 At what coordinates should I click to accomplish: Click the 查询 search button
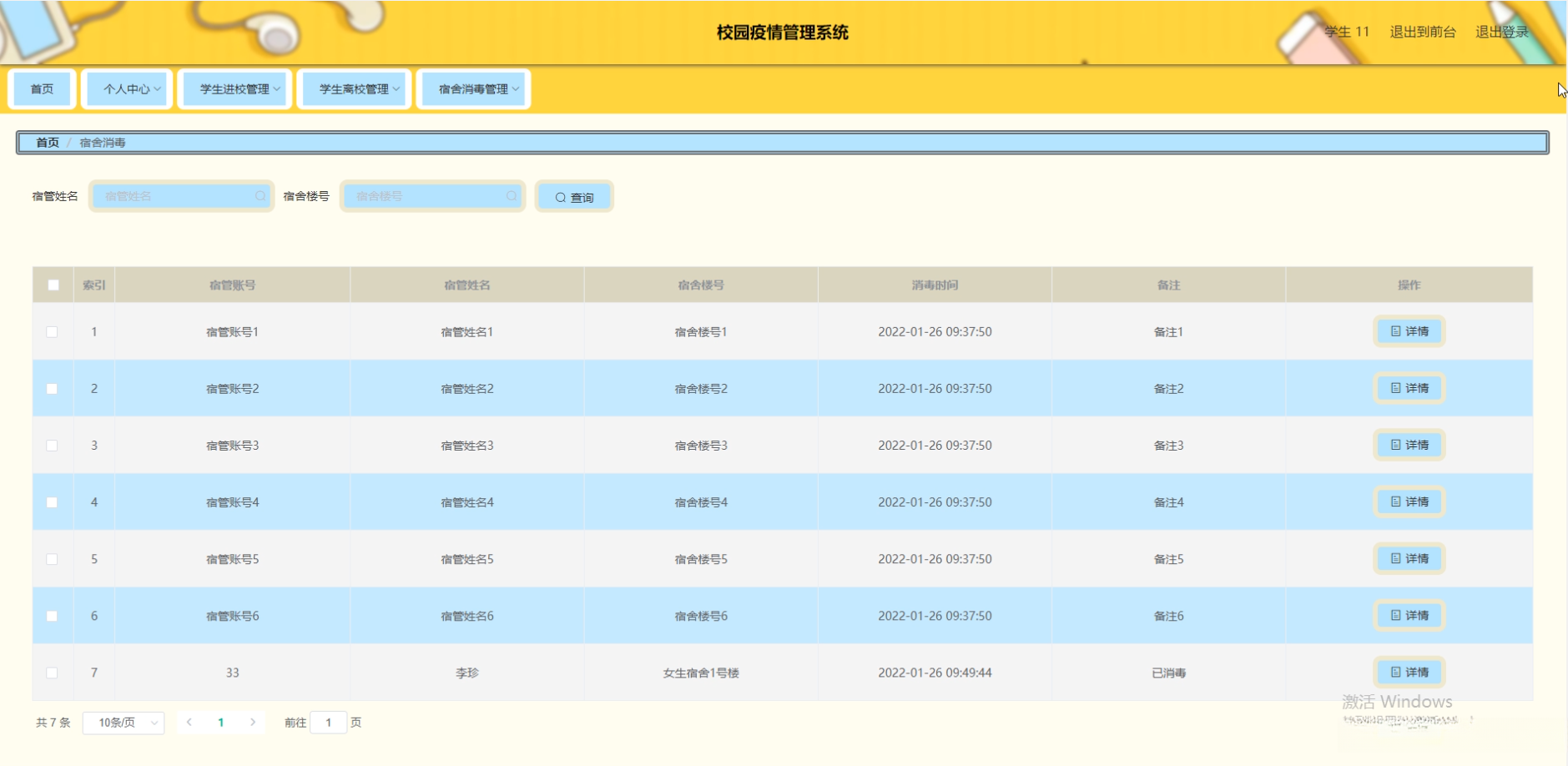click(574, 197)
